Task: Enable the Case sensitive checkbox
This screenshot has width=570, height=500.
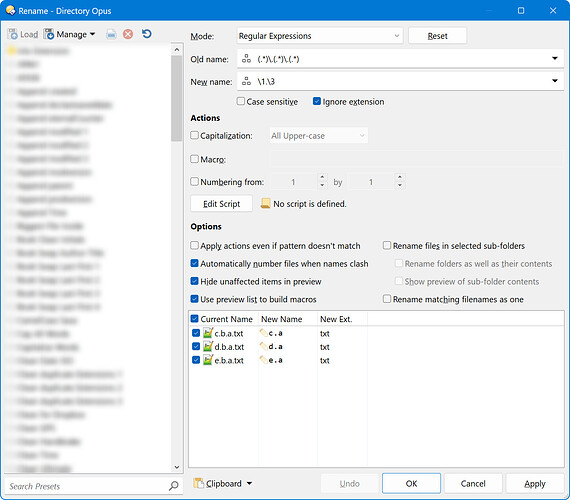Action: pyautogui.click(x=241, y=101)
